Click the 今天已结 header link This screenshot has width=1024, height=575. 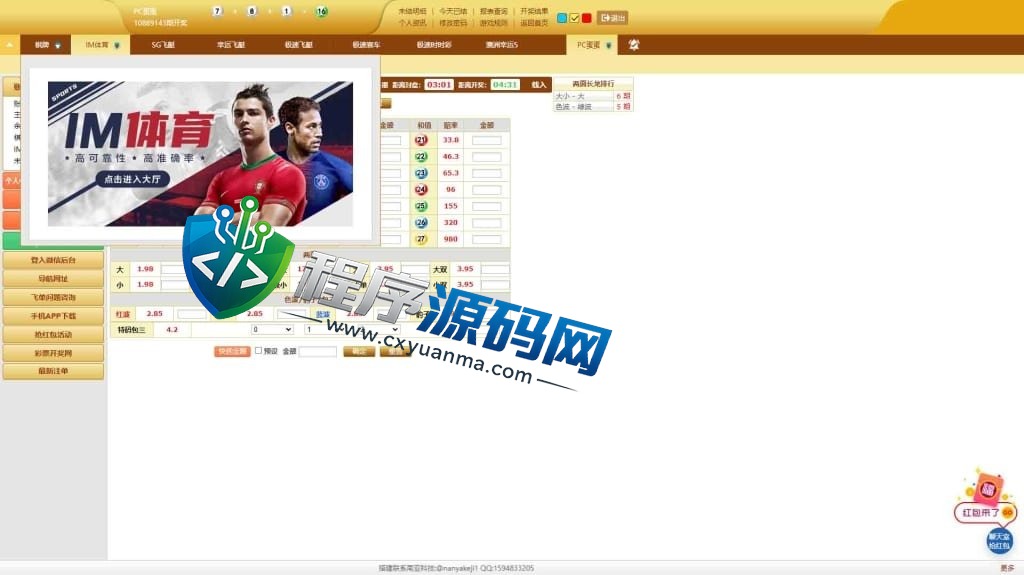point(453,11)
